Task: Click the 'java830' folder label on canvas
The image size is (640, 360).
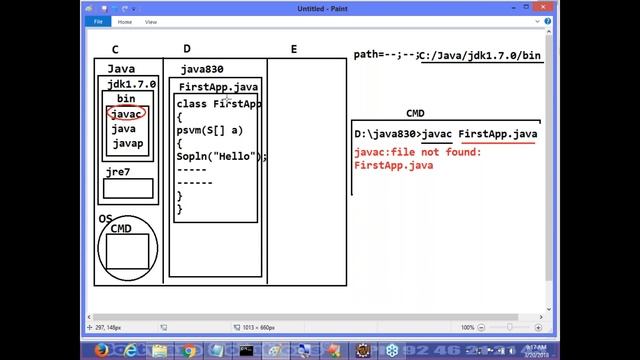Action: (x=202, y=69)
